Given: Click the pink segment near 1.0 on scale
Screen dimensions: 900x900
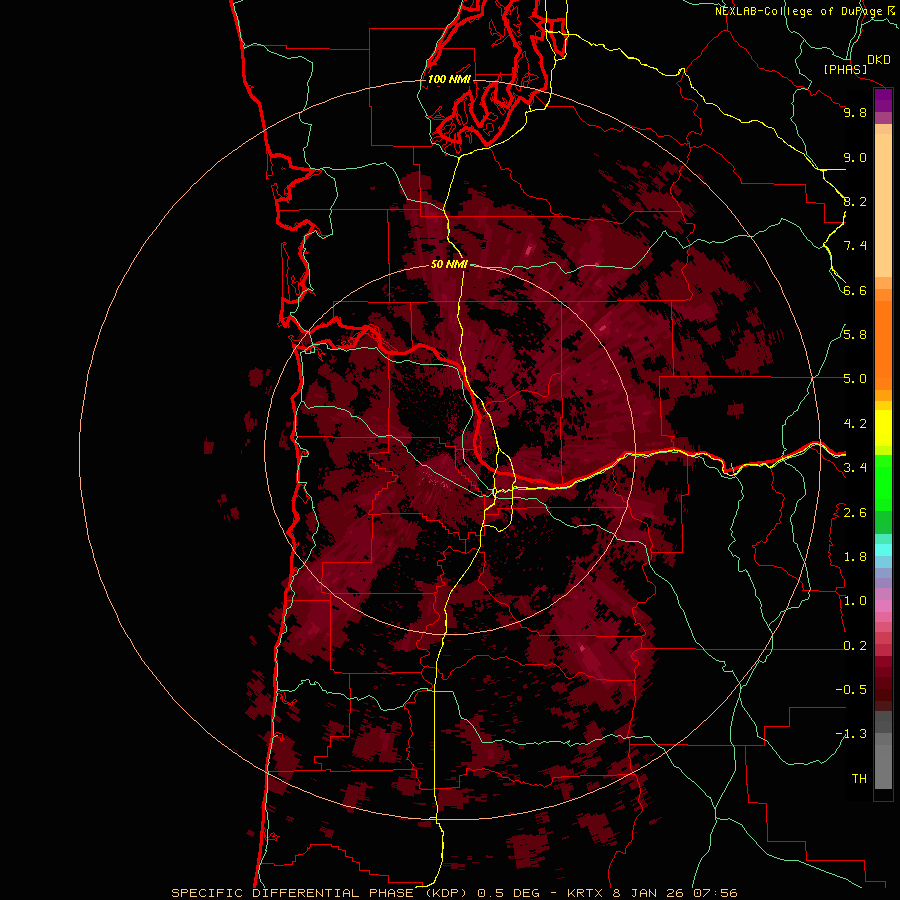Looking at the screenshot, I should 883,606.
